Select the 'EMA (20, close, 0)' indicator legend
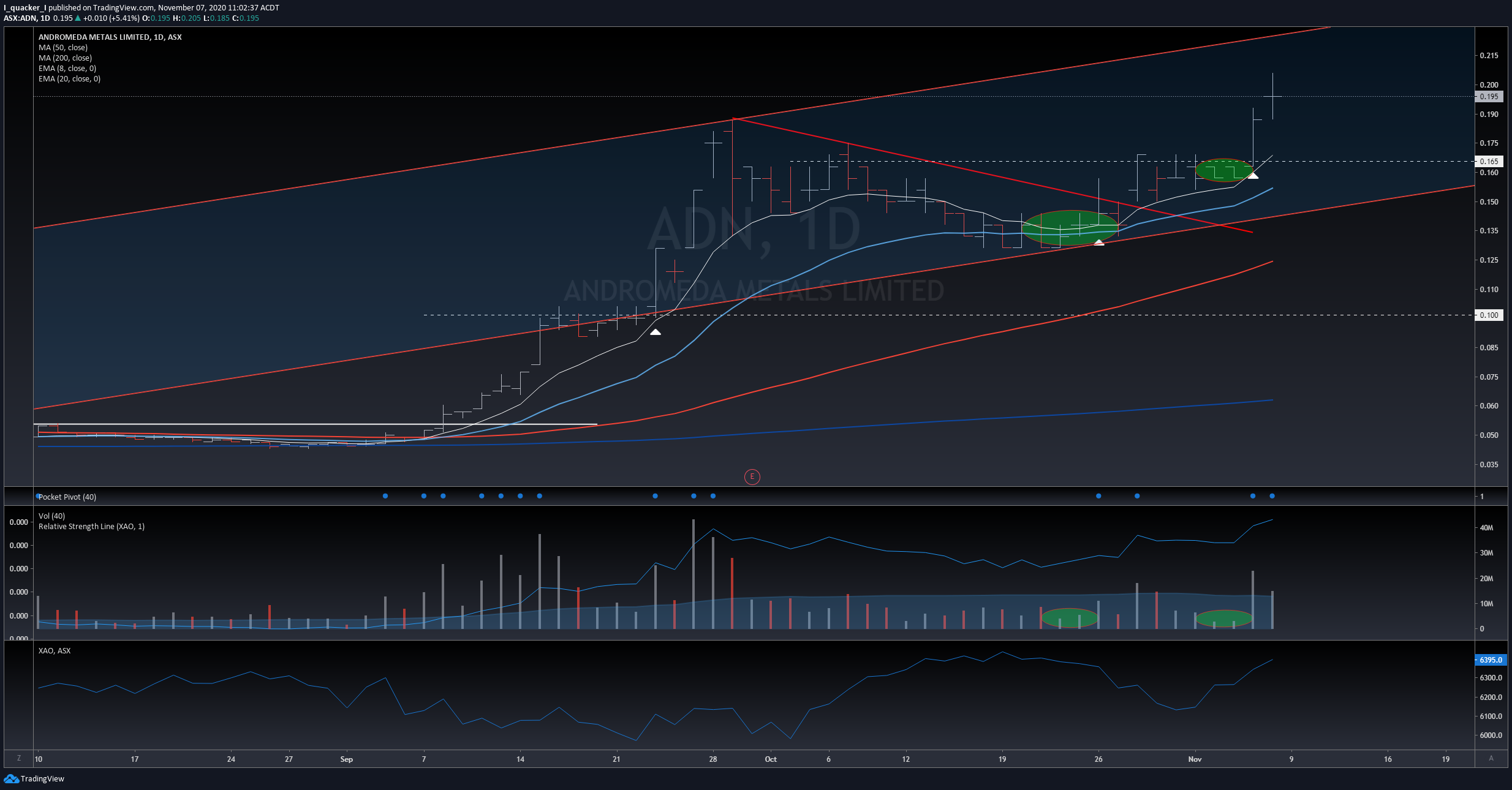Viewport: 1512px width, 790px height. pyautogui.click(x=69, y=79)
